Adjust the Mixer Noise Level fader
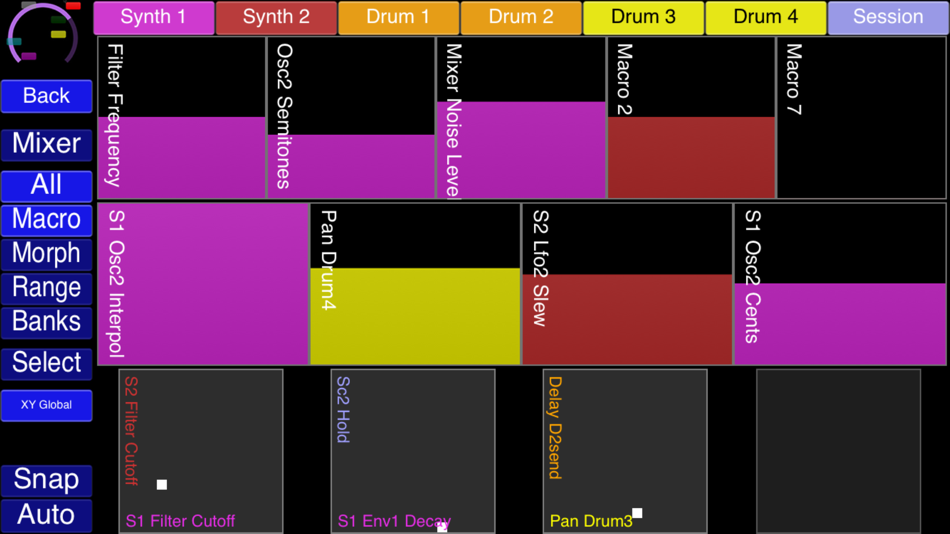The width and height of the screenshot is (950, 534). point(521,118)
